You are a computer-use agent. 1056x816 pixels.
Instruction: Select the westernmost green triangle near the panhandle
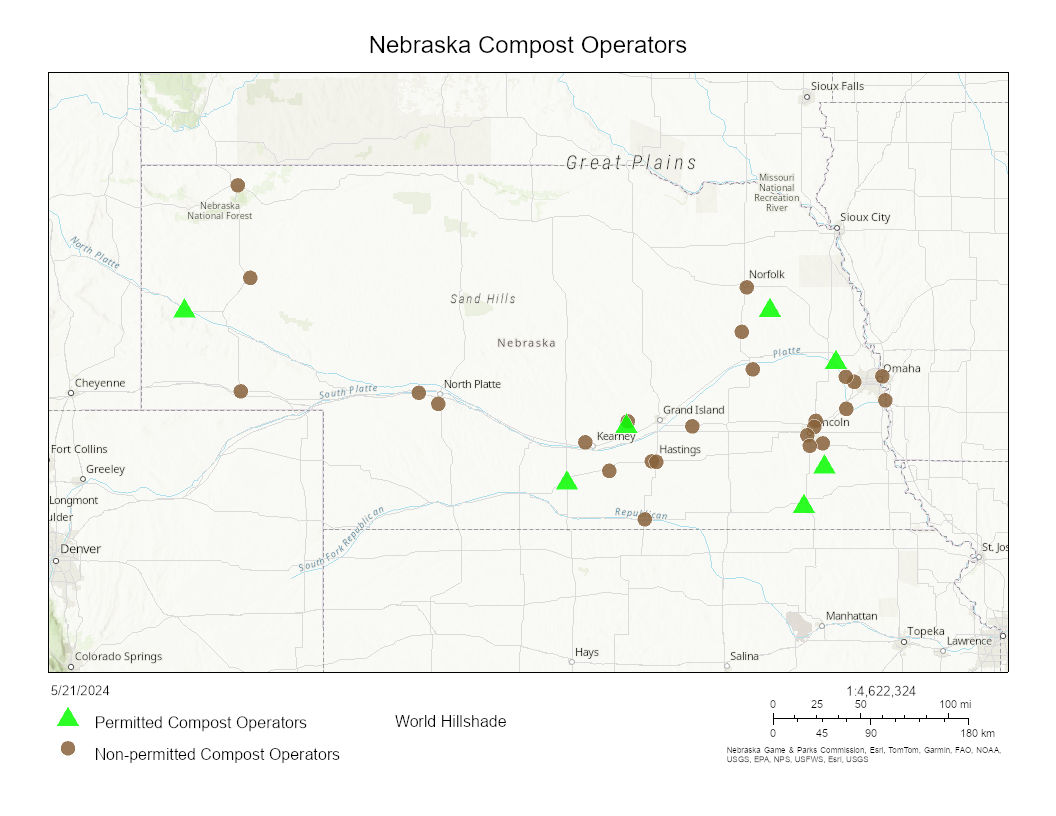(184, 308)
